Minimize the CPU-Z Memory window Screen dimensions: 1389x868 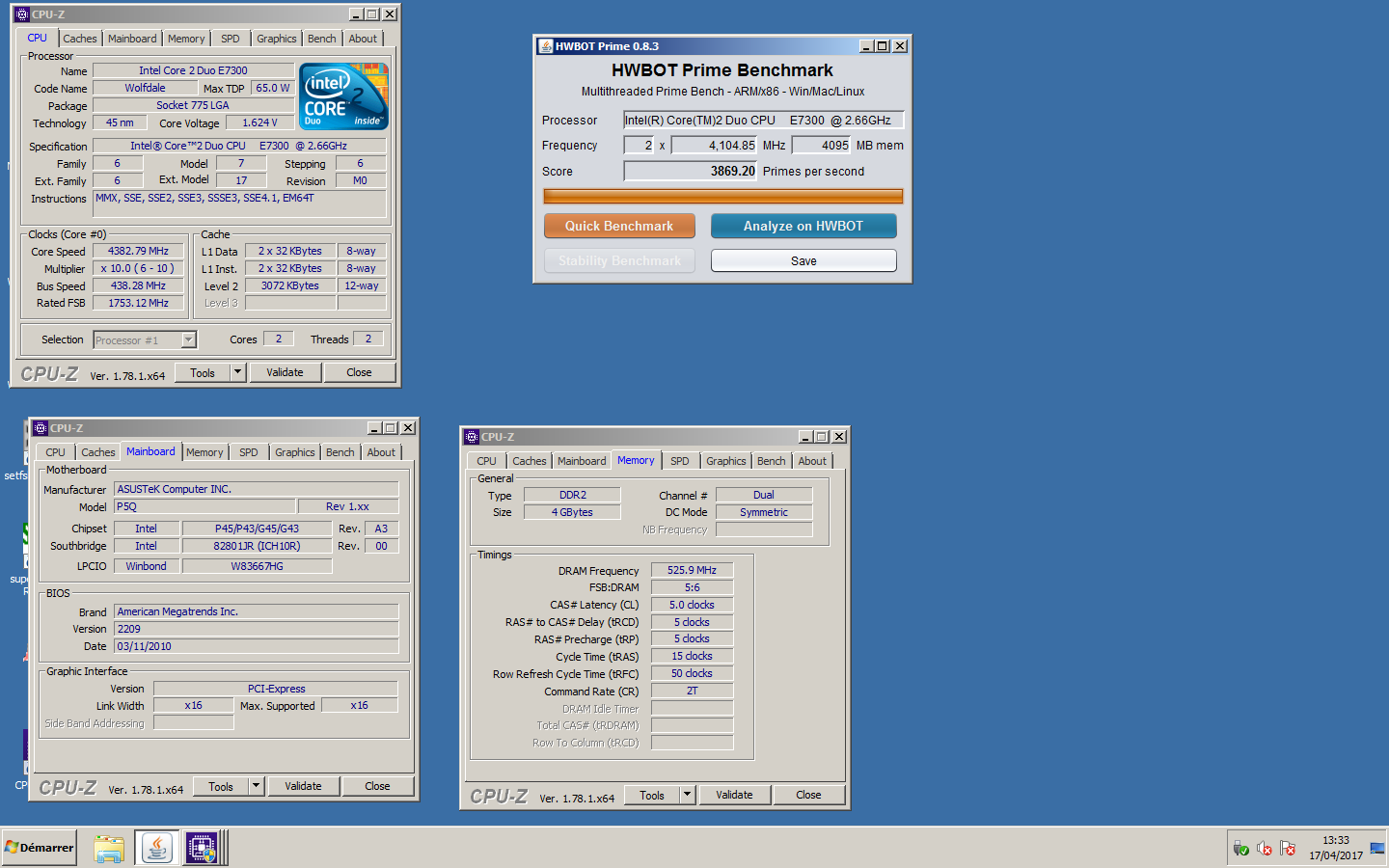point(805,437)
